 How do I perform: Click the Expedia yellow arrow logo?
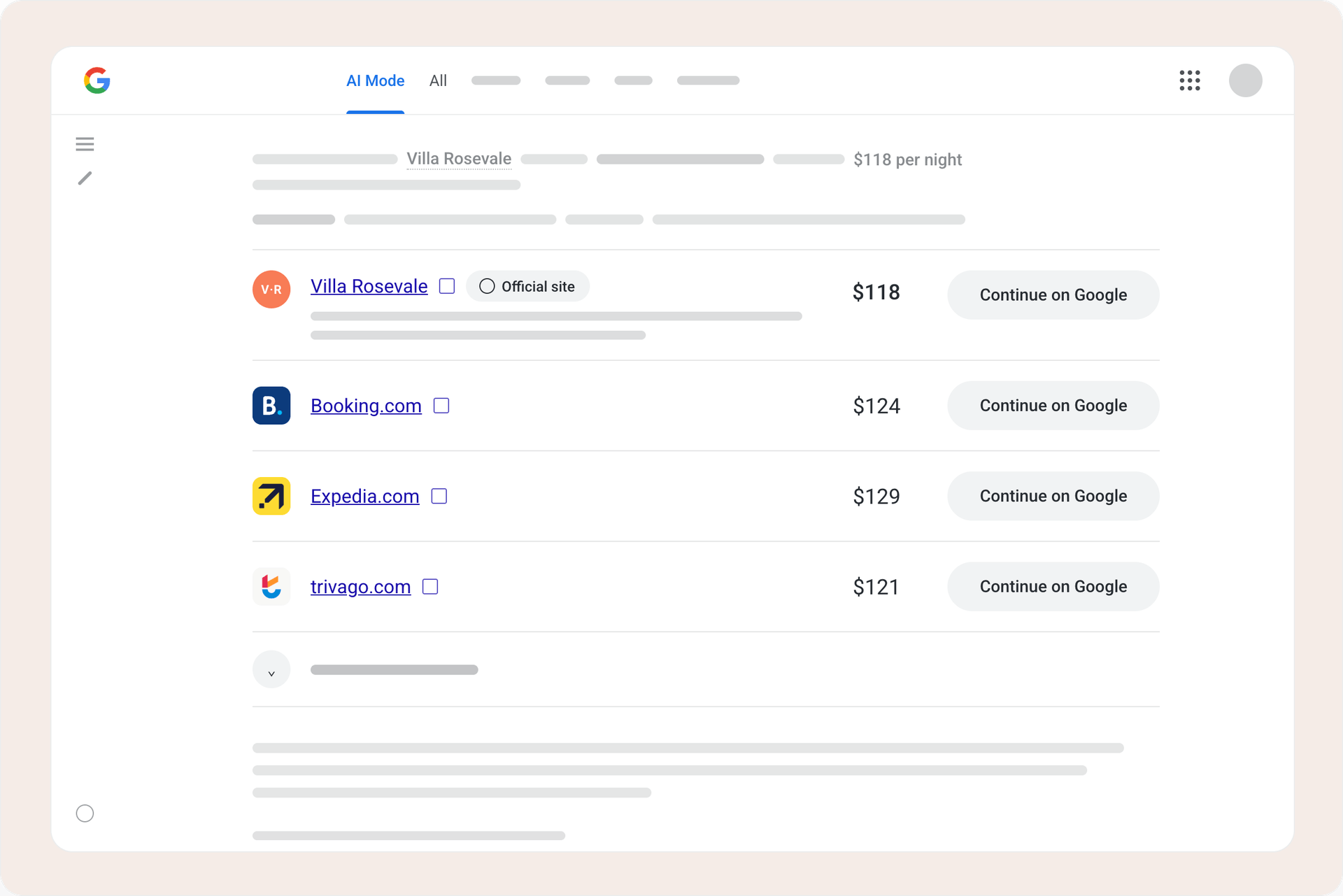point(271,496)
